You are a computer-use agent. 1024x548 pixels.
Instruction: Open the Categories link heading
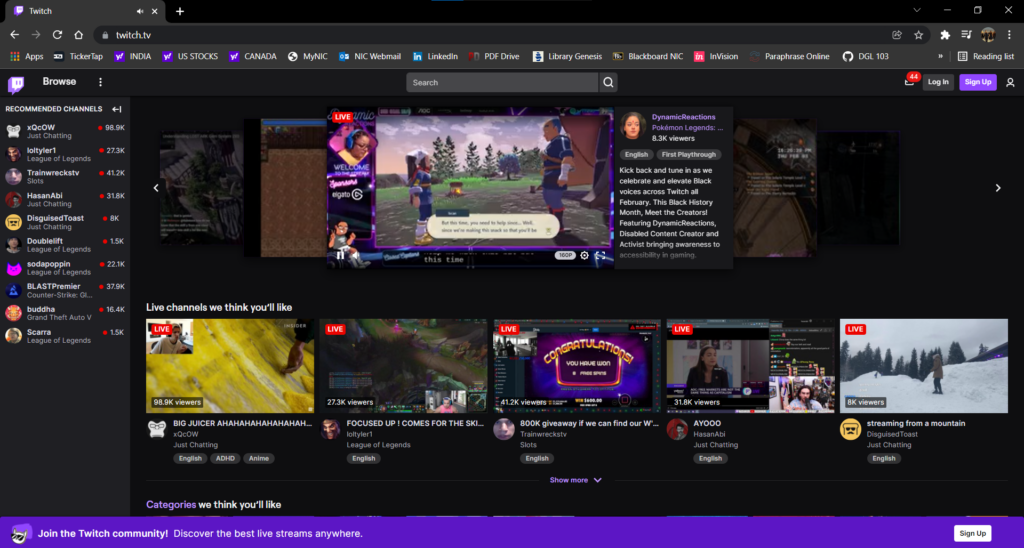point(170,504)
